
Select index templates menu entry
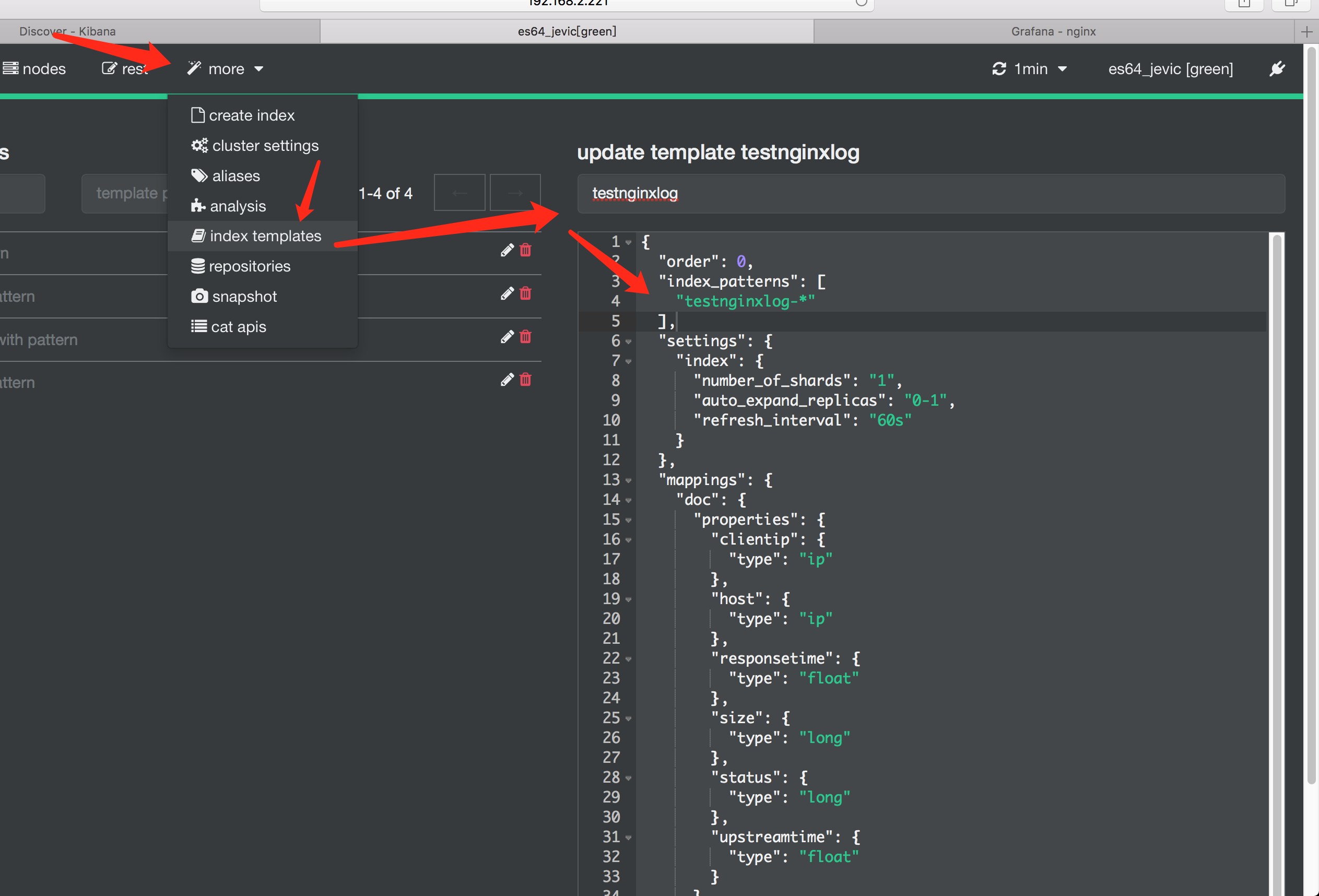point(256,236)
